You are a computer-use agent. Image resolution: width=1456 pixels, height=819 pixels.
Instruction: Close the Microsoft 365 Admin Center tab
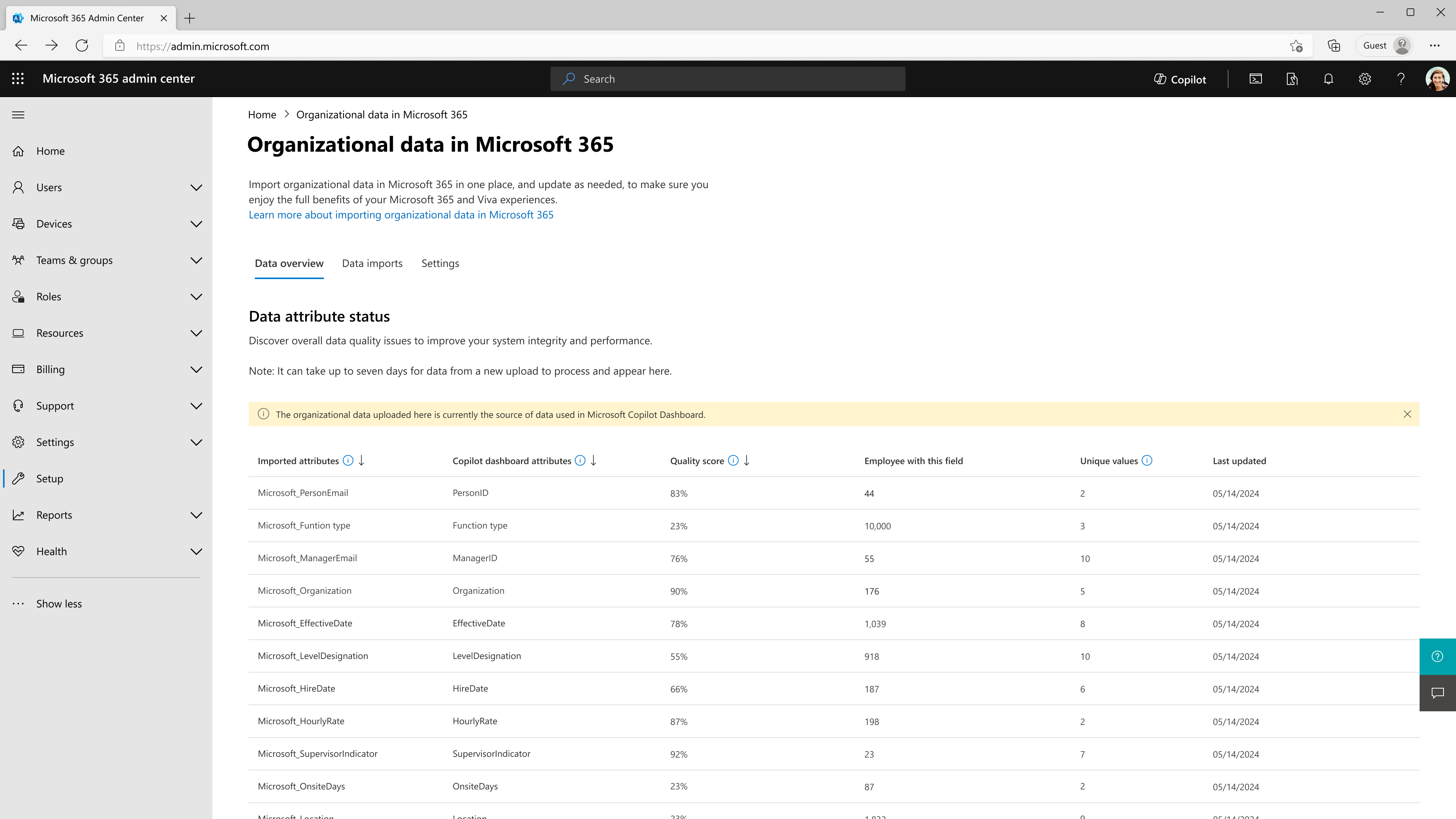pos(164,18)
